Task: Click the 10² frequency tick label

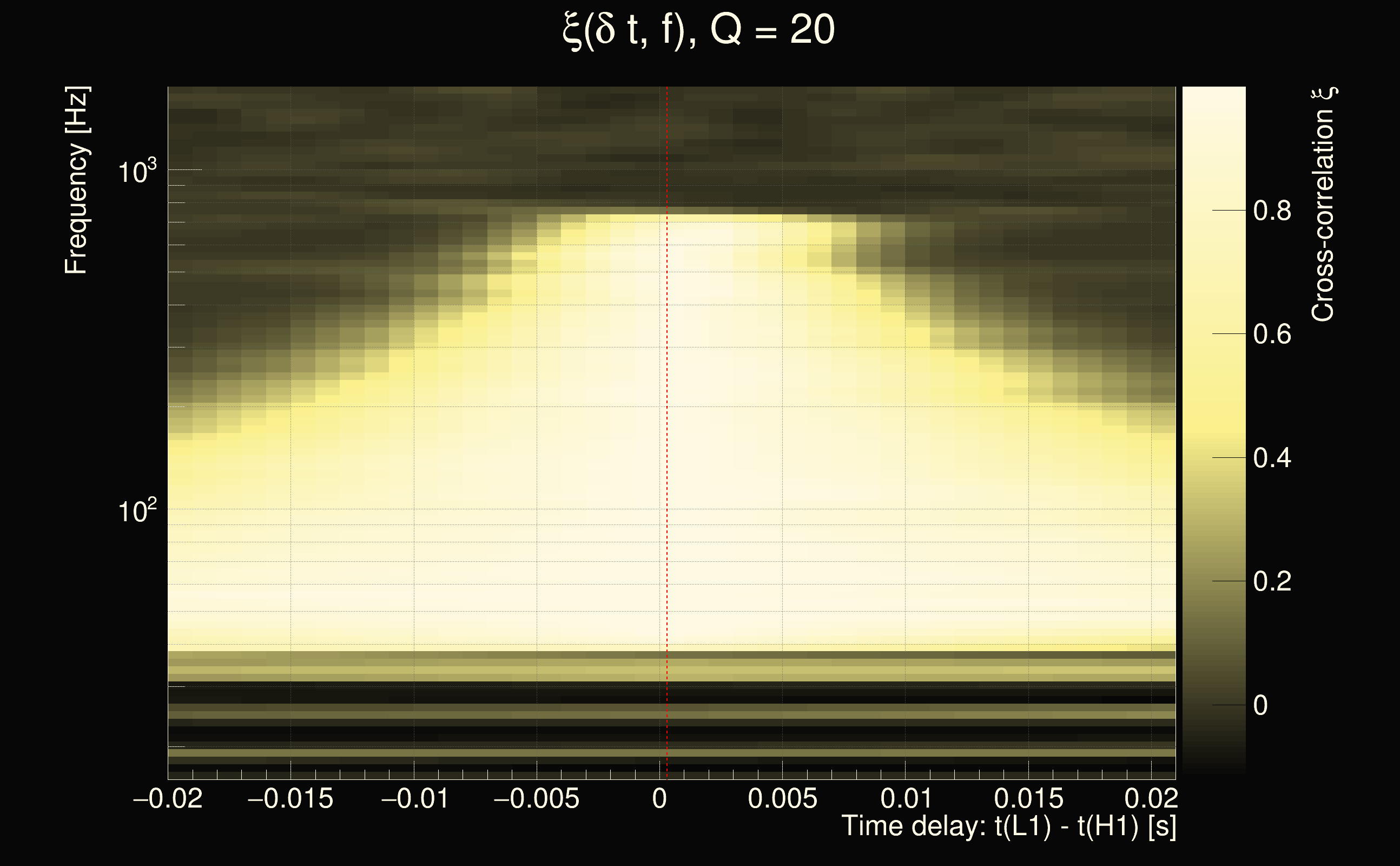Action: [x=137, y=510]
